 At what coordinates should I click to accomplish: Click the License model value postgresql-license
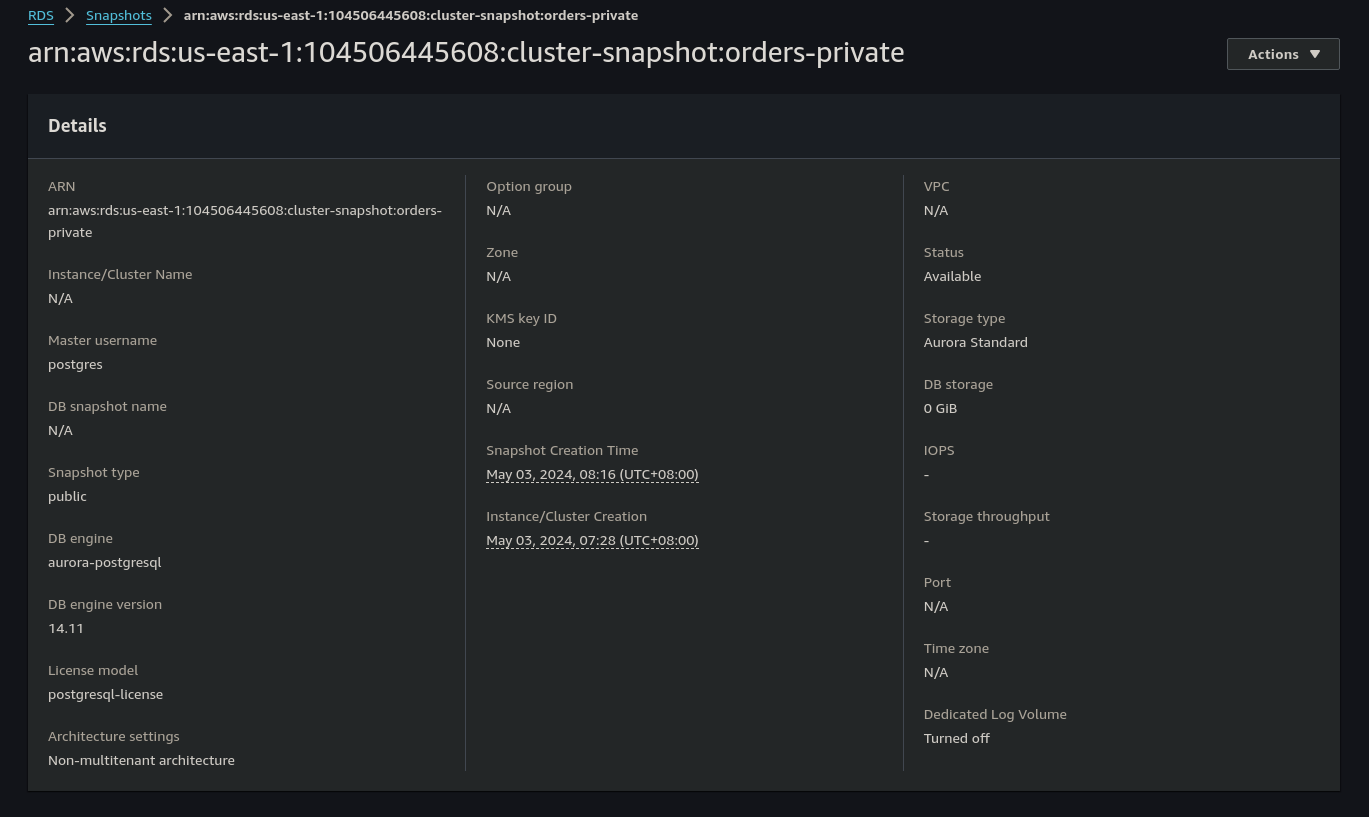point(105,695)
